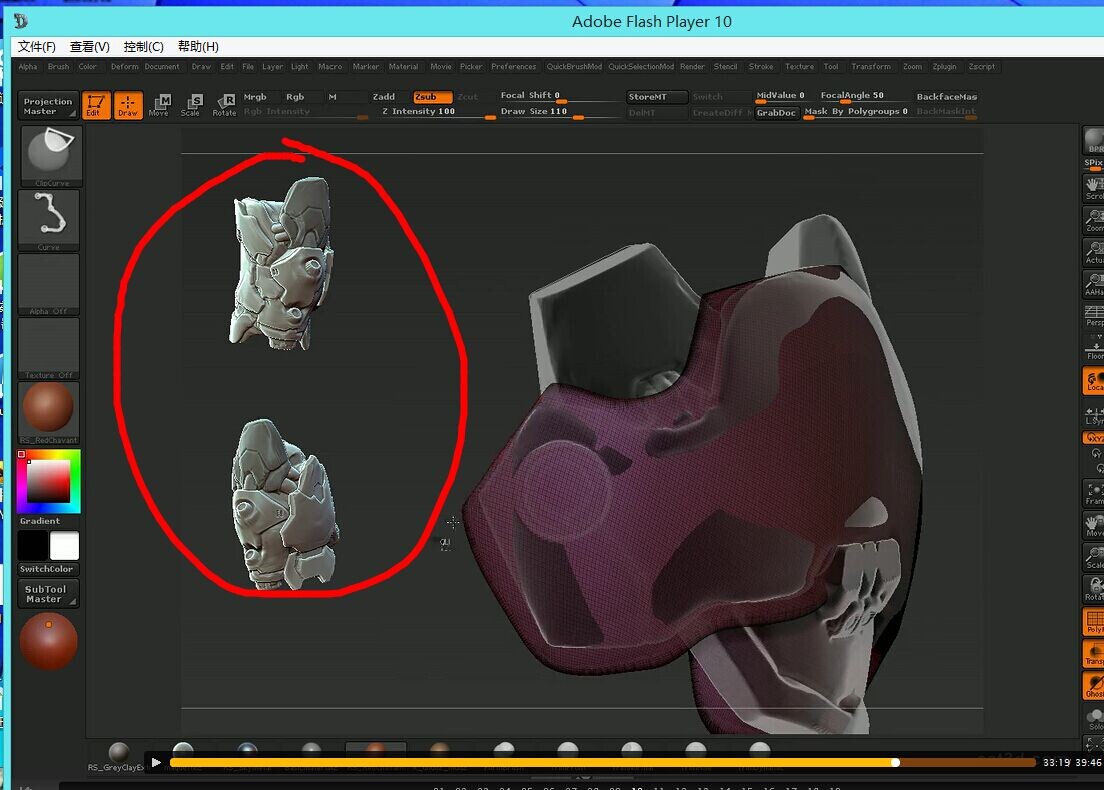Open the Alpha palette menu
The width and height of the screenshot is (1104, 790).
[x=28, y=67]
